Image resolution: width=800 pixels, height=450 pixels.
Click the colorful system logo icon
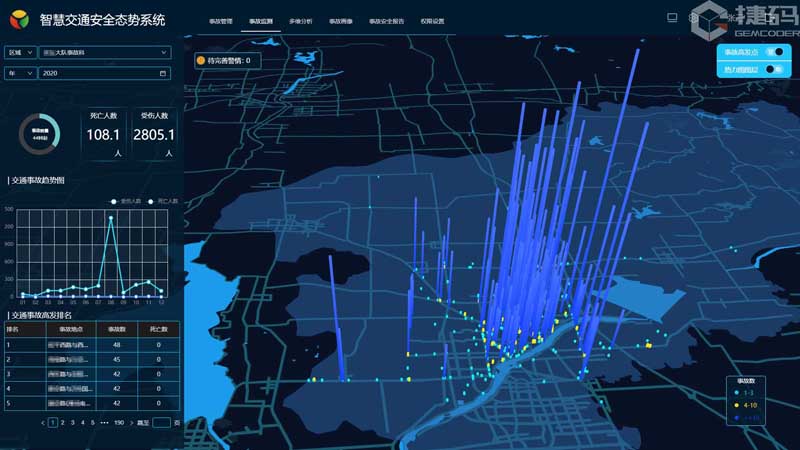click(20, 19)
